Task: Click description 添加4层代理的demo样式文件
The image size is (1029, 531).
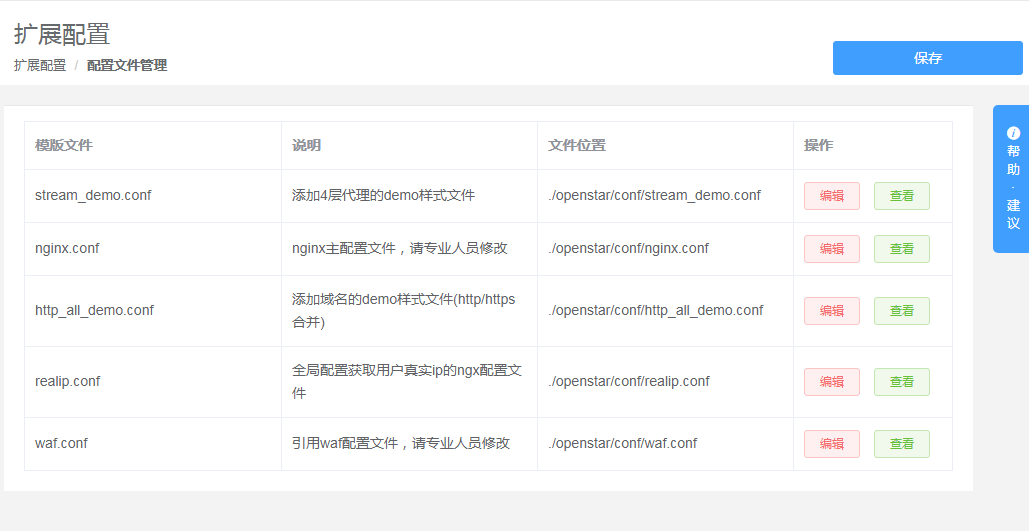Action: tap(383, 196)
